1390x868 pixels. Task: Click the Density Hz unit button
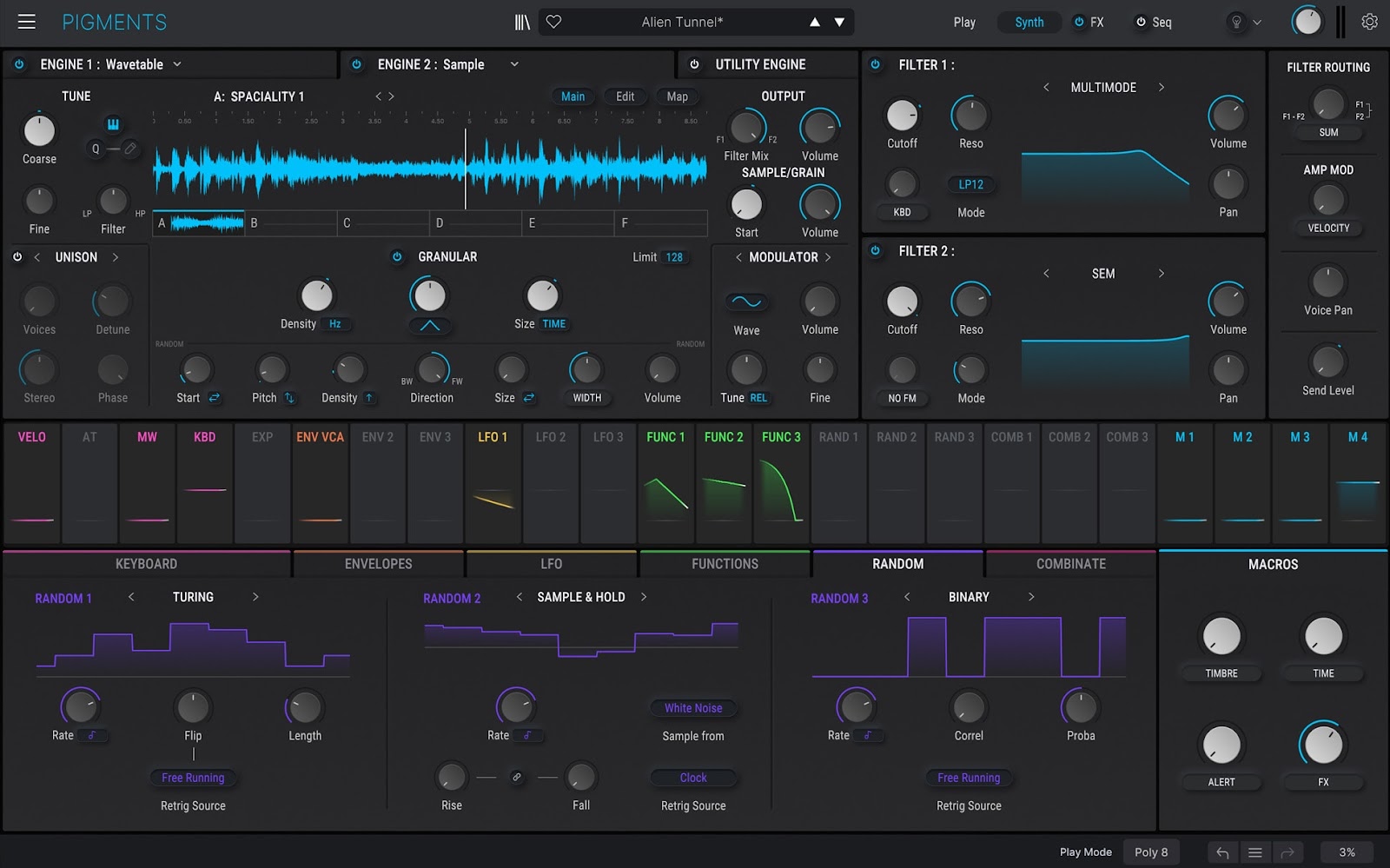(335, 324)
